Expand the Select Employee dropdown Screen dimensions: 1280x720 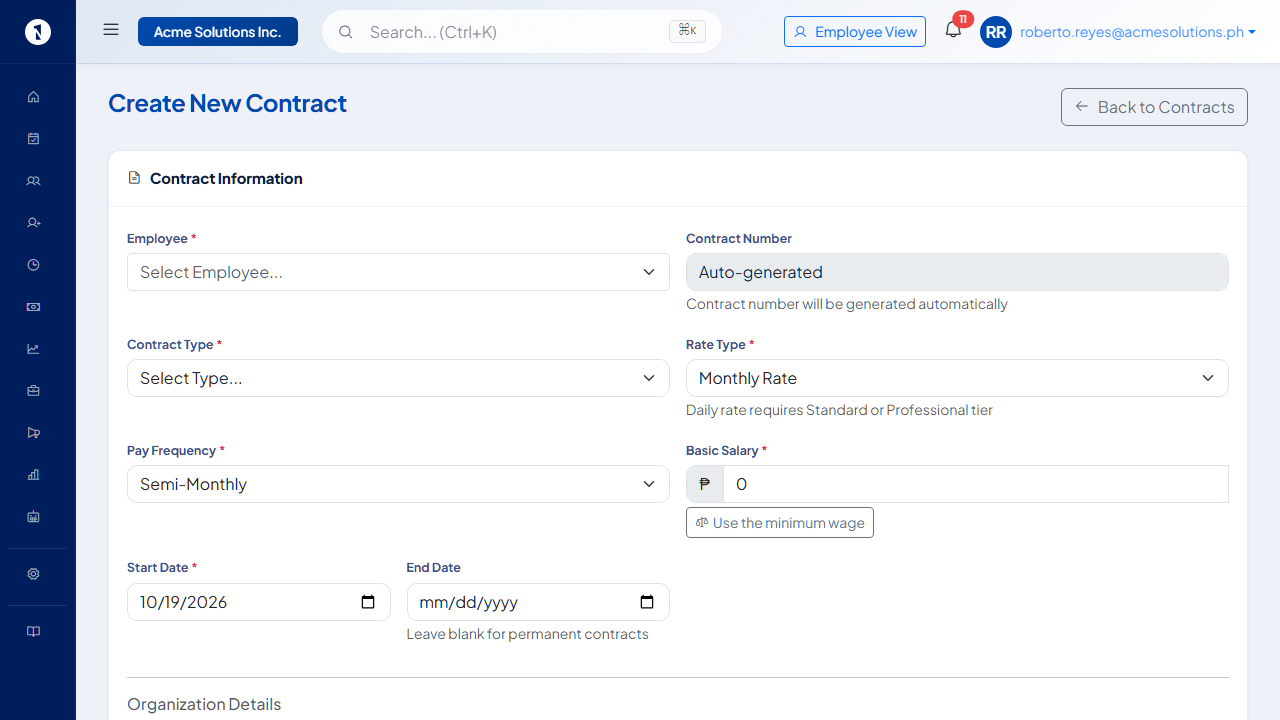pyautogui.click(x=398, y=272)
